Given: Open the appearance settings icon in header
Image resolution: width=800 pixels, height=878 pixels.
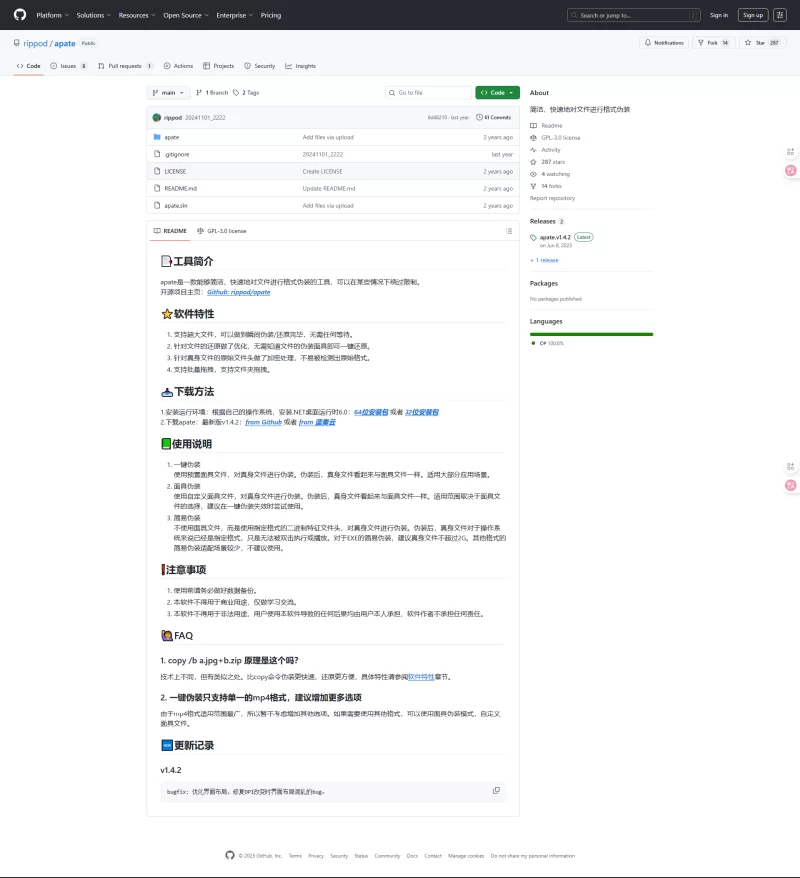Looking at the screenshot, I should point(780,15).
